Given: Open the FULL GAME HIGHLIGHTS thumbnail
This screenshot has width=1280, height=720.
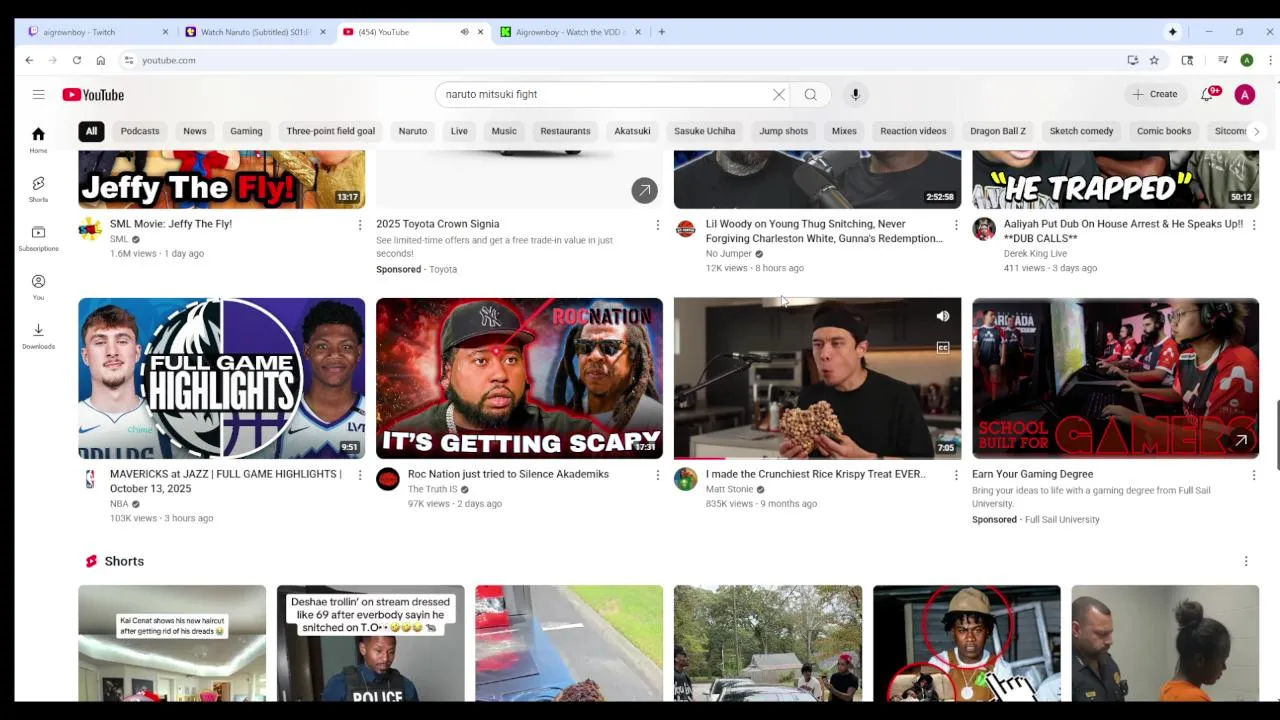Looking at the screenshot, I should [222, 378].
